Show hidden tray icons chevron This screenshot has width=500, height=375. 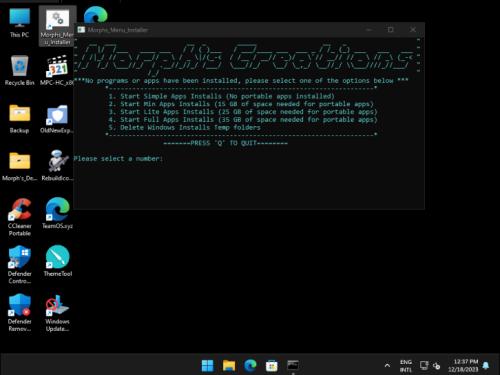[387, 366]
